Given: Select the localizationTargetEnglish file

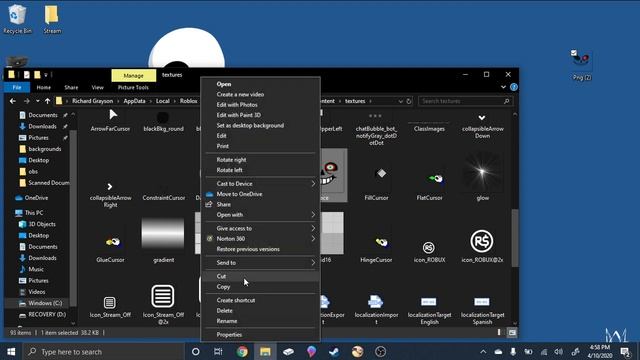Looking at the screenshot, I should [x=429, y=310].
